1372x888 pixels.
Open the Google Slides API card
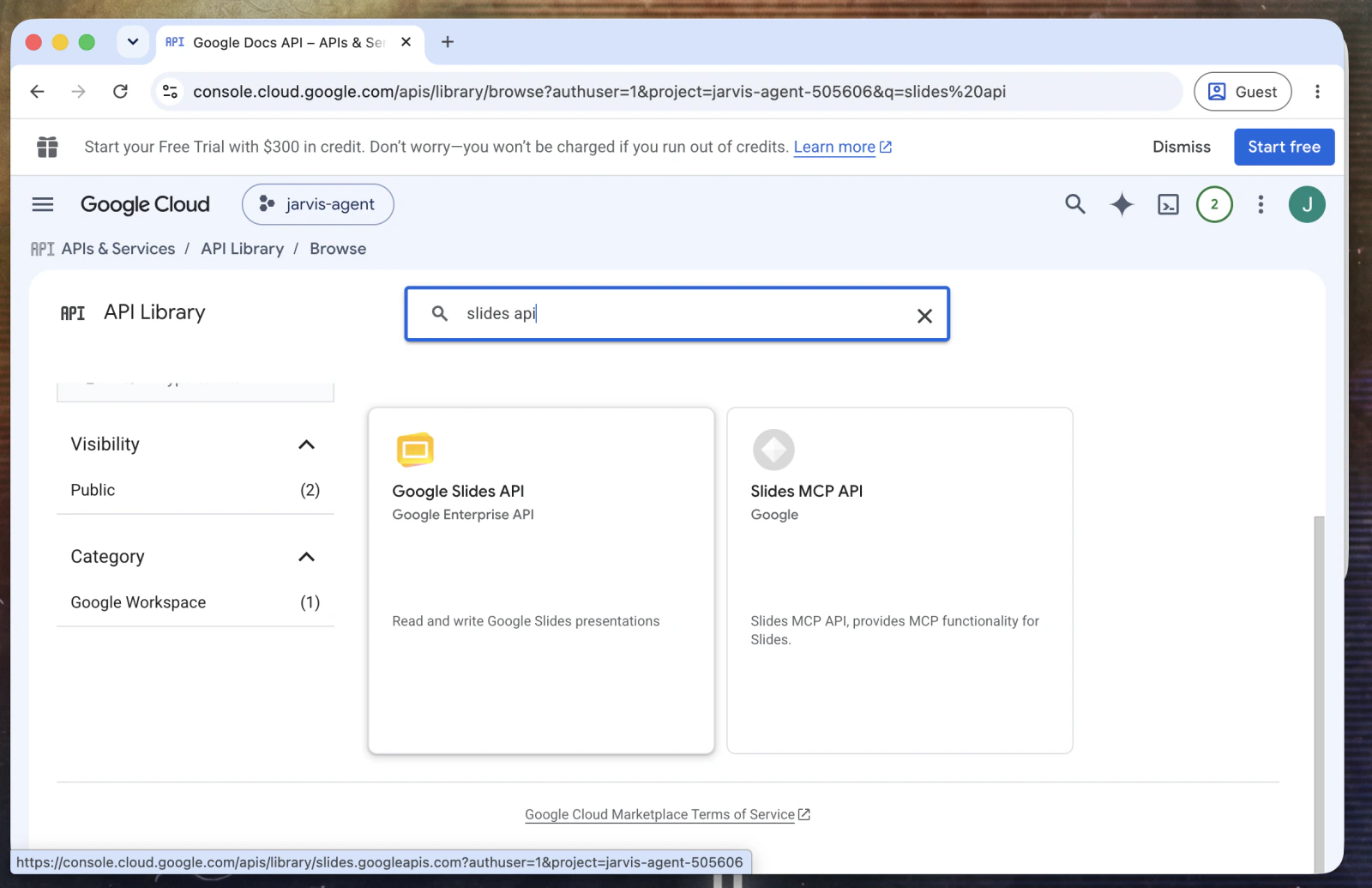[x=541, y=581]
